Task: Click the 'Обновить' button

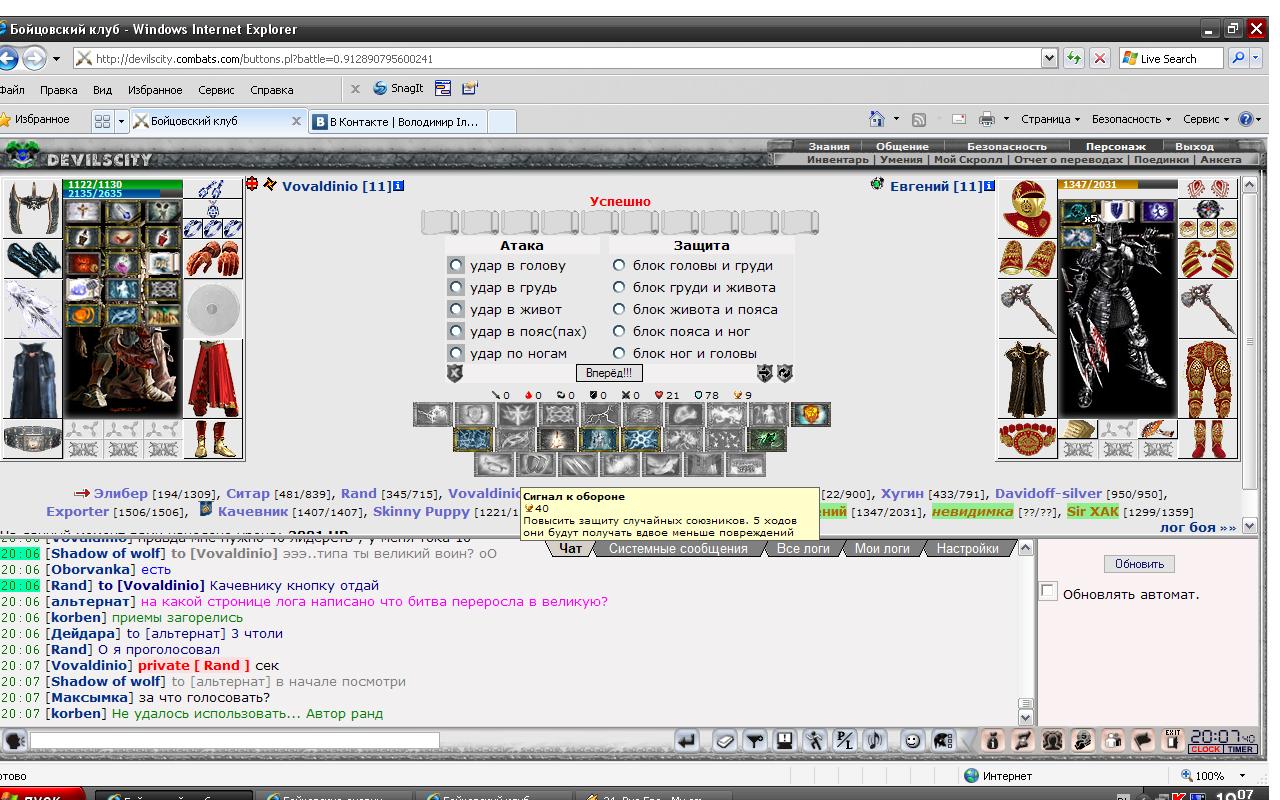Action: point(1139,564)
